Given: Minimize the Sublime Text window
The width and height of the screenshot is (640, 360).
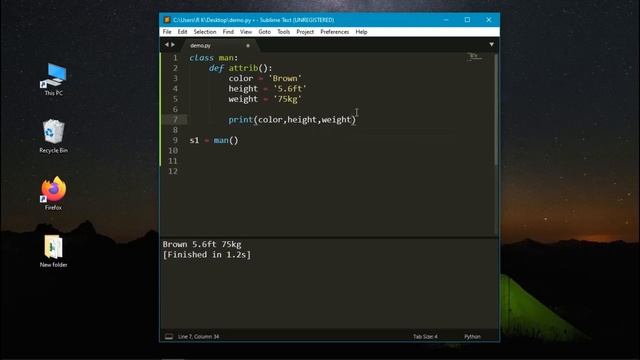Looking at the screenshot, I should (446, 20).
